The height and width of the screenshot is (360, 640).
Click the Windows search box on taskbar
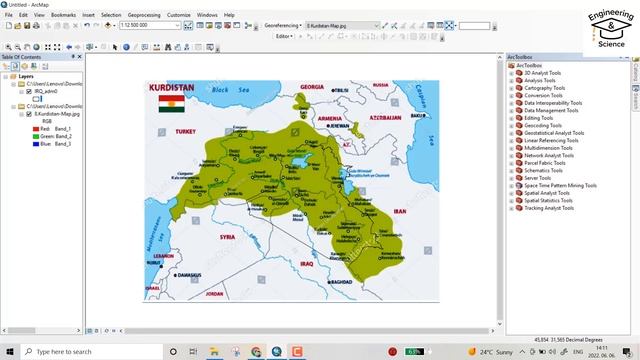(91, 351)
